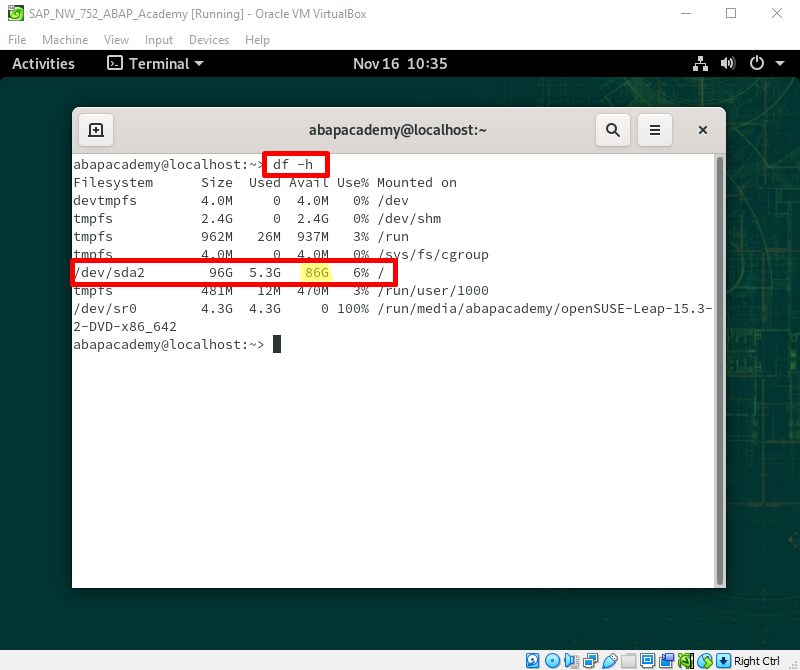Click hard disk activity status icon

tap(532, 661)
